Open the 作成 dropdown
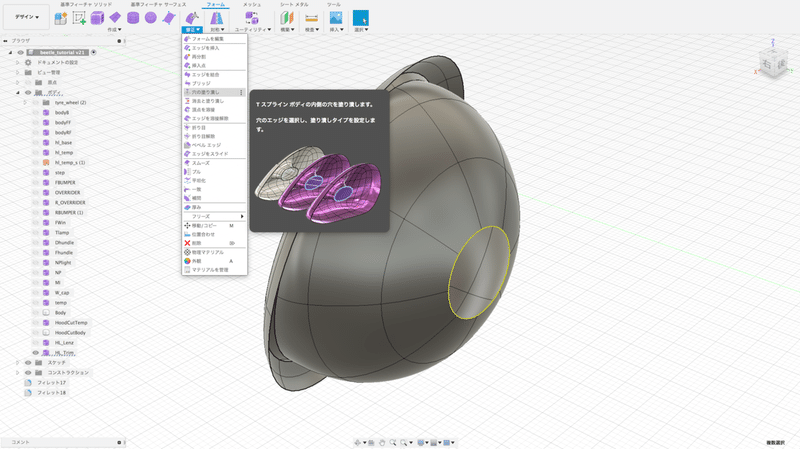 click(114, 30)
